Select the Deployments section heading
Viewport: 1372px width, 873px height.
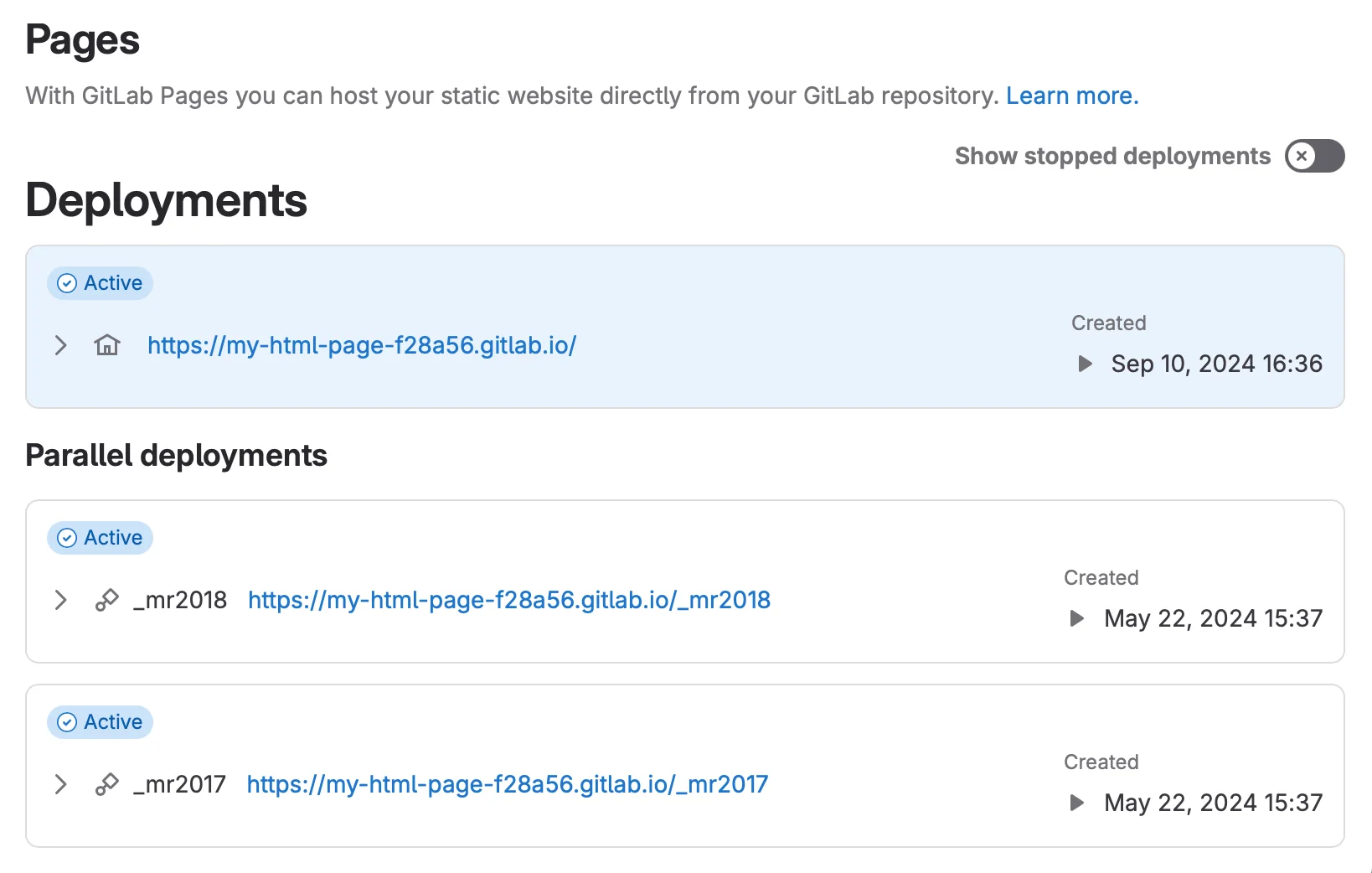click(167, 199)
